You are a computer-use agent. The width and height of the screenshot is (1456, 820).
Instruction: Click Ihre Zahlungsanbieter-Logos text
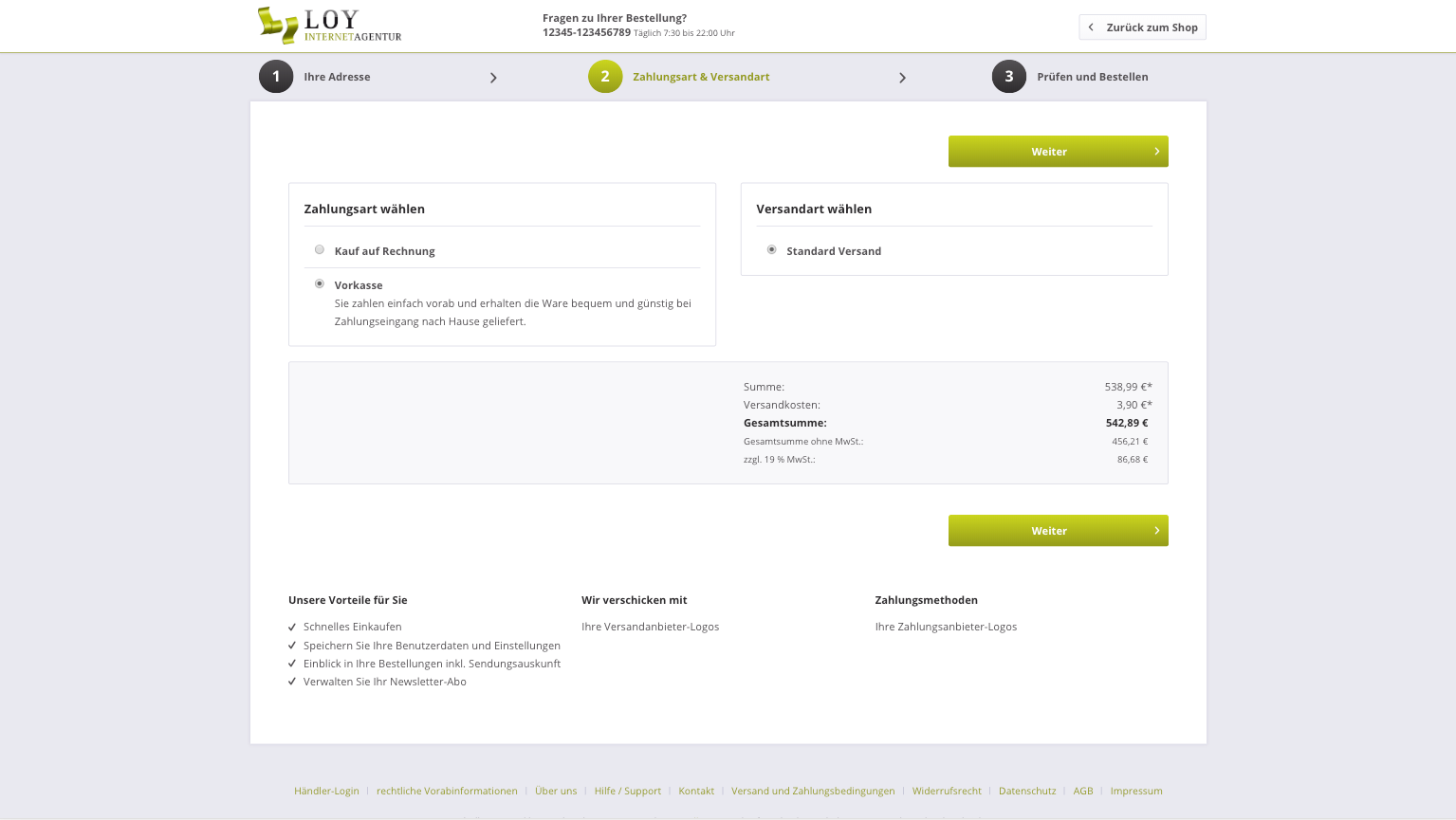coord(946,627)
